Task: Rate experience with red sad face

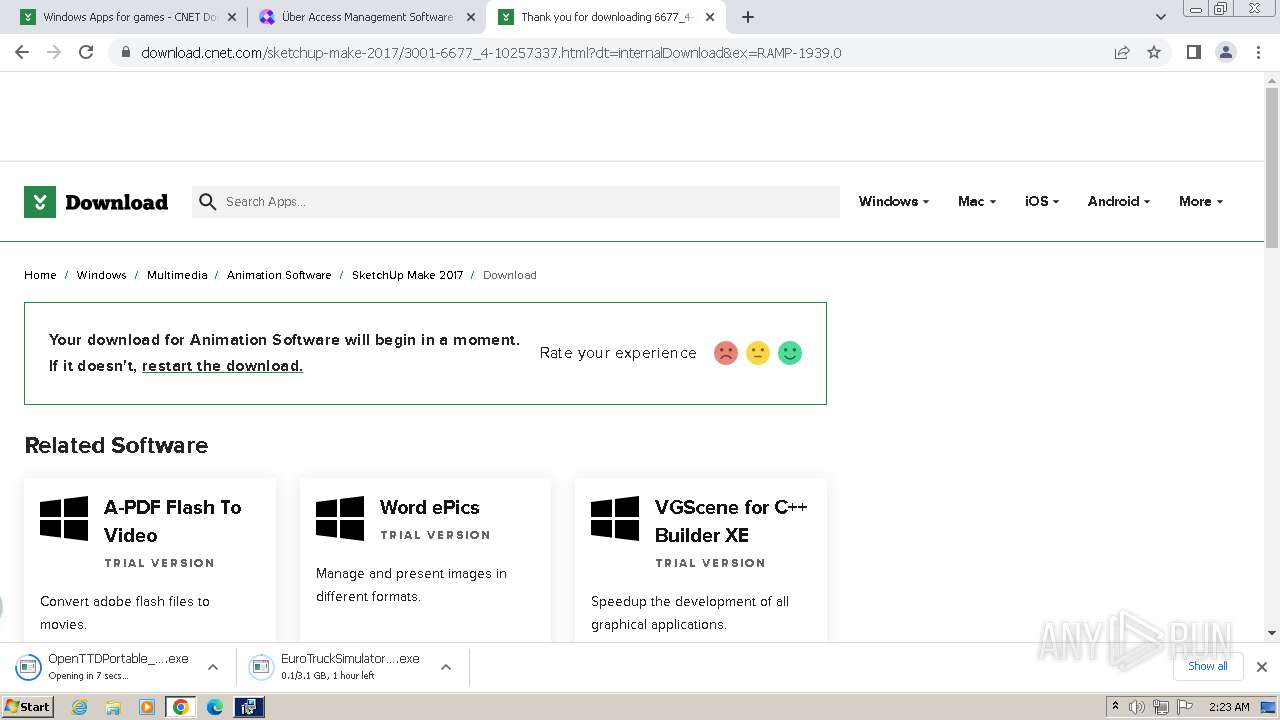Action: [726, 353]
